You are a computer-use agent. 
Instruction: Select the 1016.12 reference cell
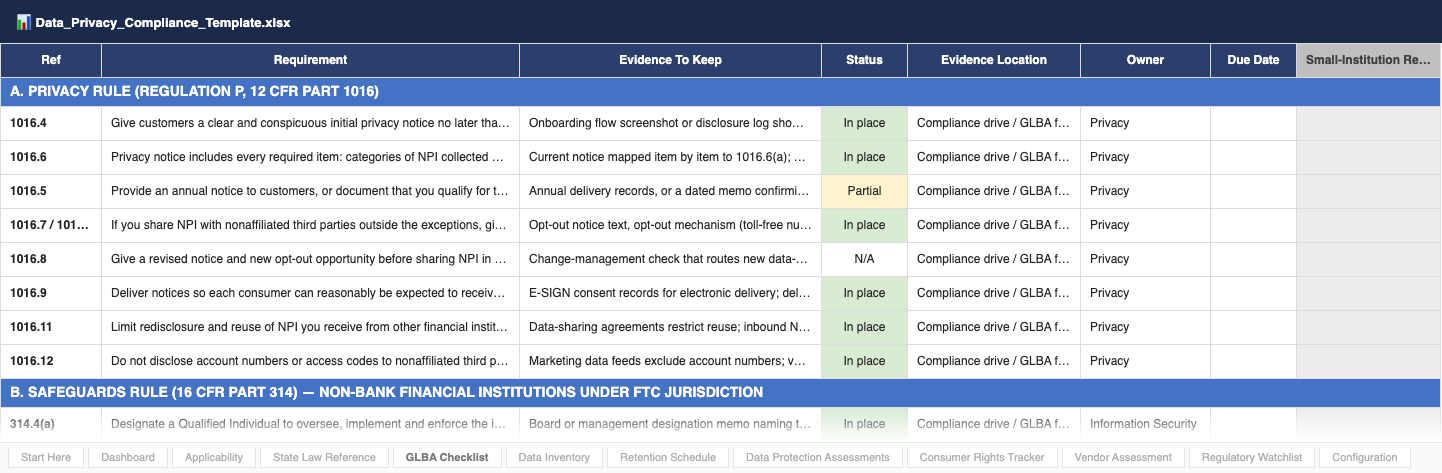pyautogui.click(x=51, y=361)
